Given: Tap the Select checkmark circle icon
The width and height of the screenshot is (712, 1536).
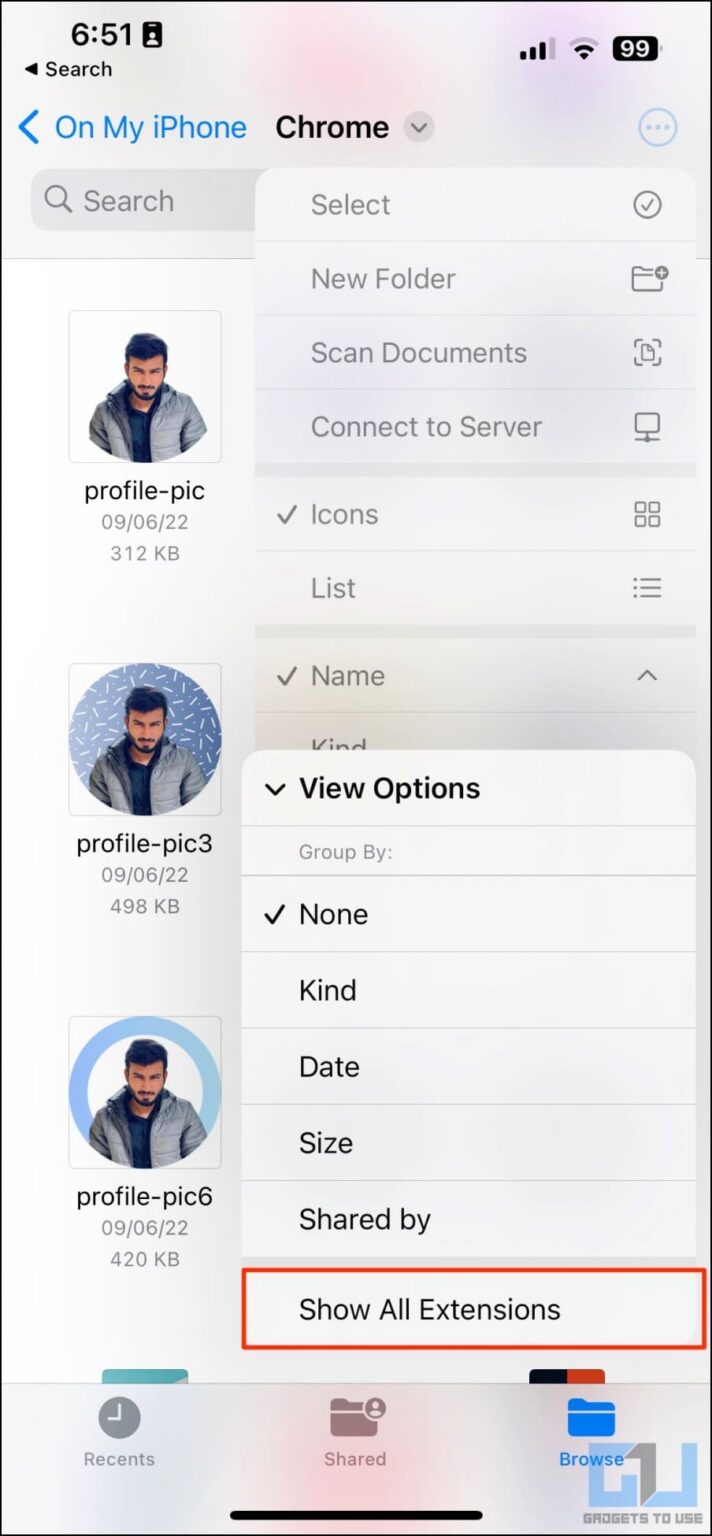Looking at the screenshot, I should click(648, 205).
